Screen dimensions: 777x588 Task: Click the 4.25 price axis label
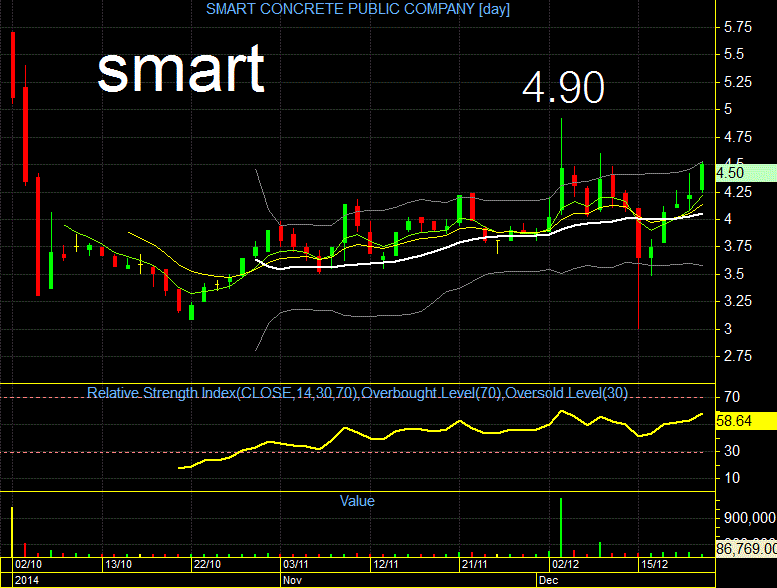pos(737,192)
